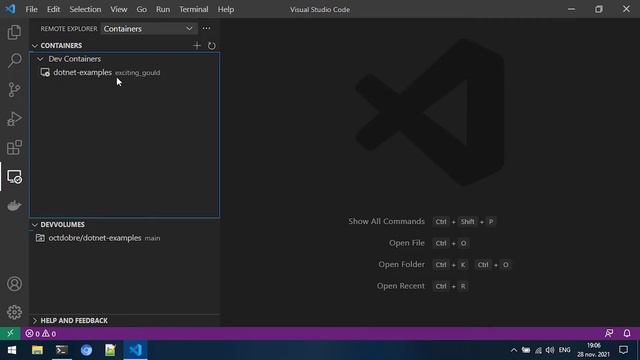
Task: Open terminal app from taskbar
Action: tap(62, 350)
